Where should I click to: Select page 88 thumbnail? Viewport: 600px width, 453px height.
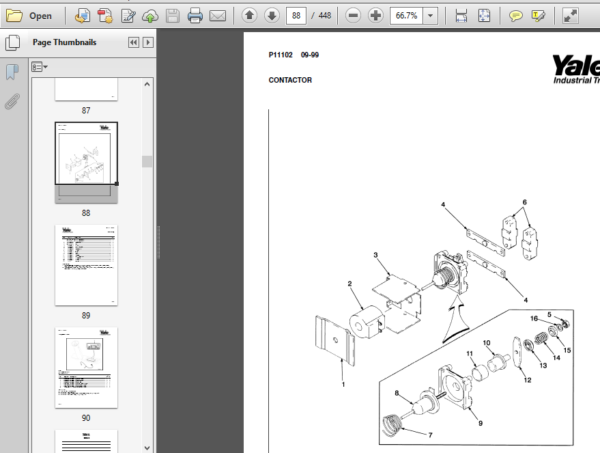86,163
